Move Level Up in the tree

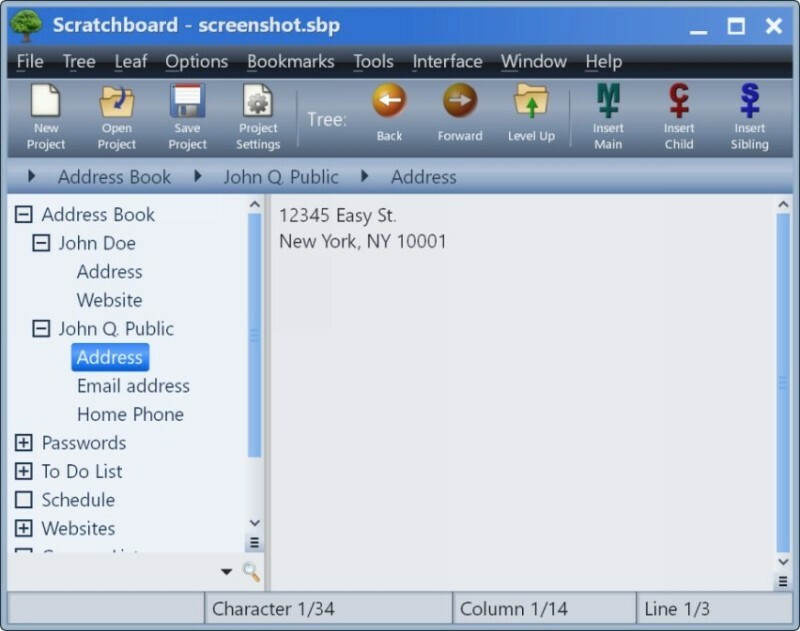531,101
